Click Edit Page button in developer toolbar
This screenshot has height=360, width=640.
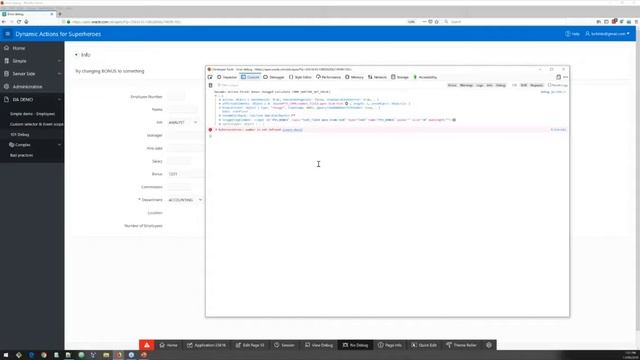(250, 345)
